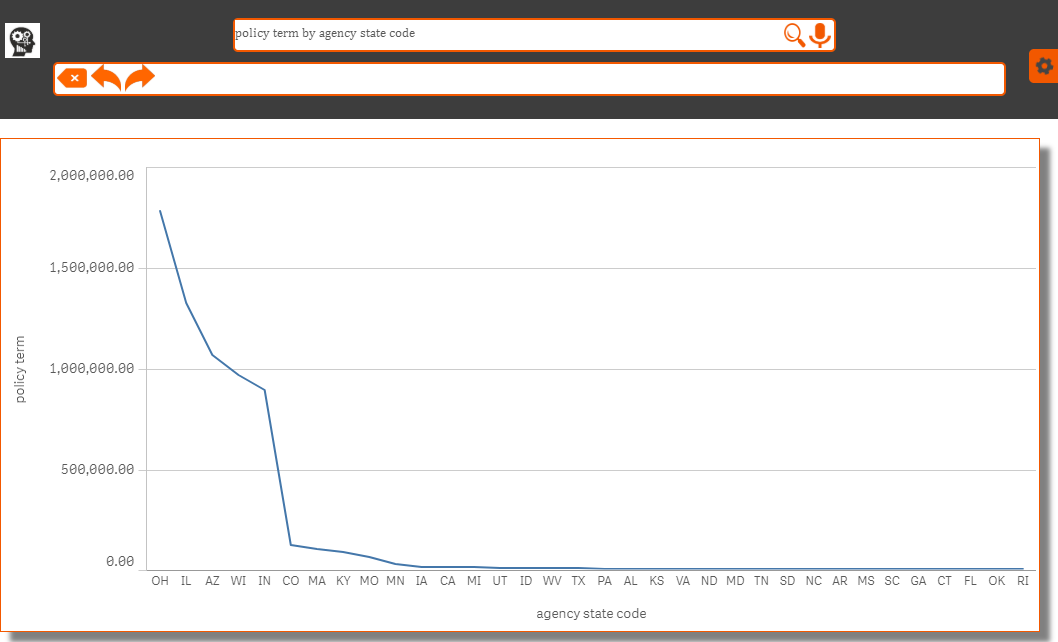Click the undo back arrow
This screenshot has width=1058, height=642.
[x=107, y=78]
